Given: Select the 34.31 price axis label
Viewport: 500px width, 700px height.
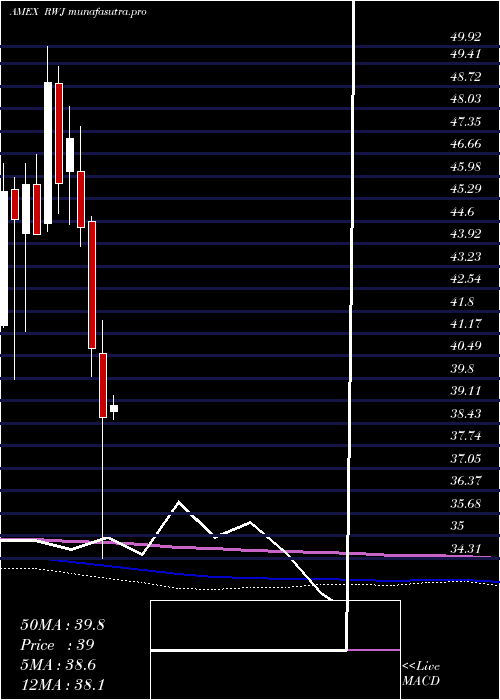Looking at the screenshot, I should click(465, 548).
